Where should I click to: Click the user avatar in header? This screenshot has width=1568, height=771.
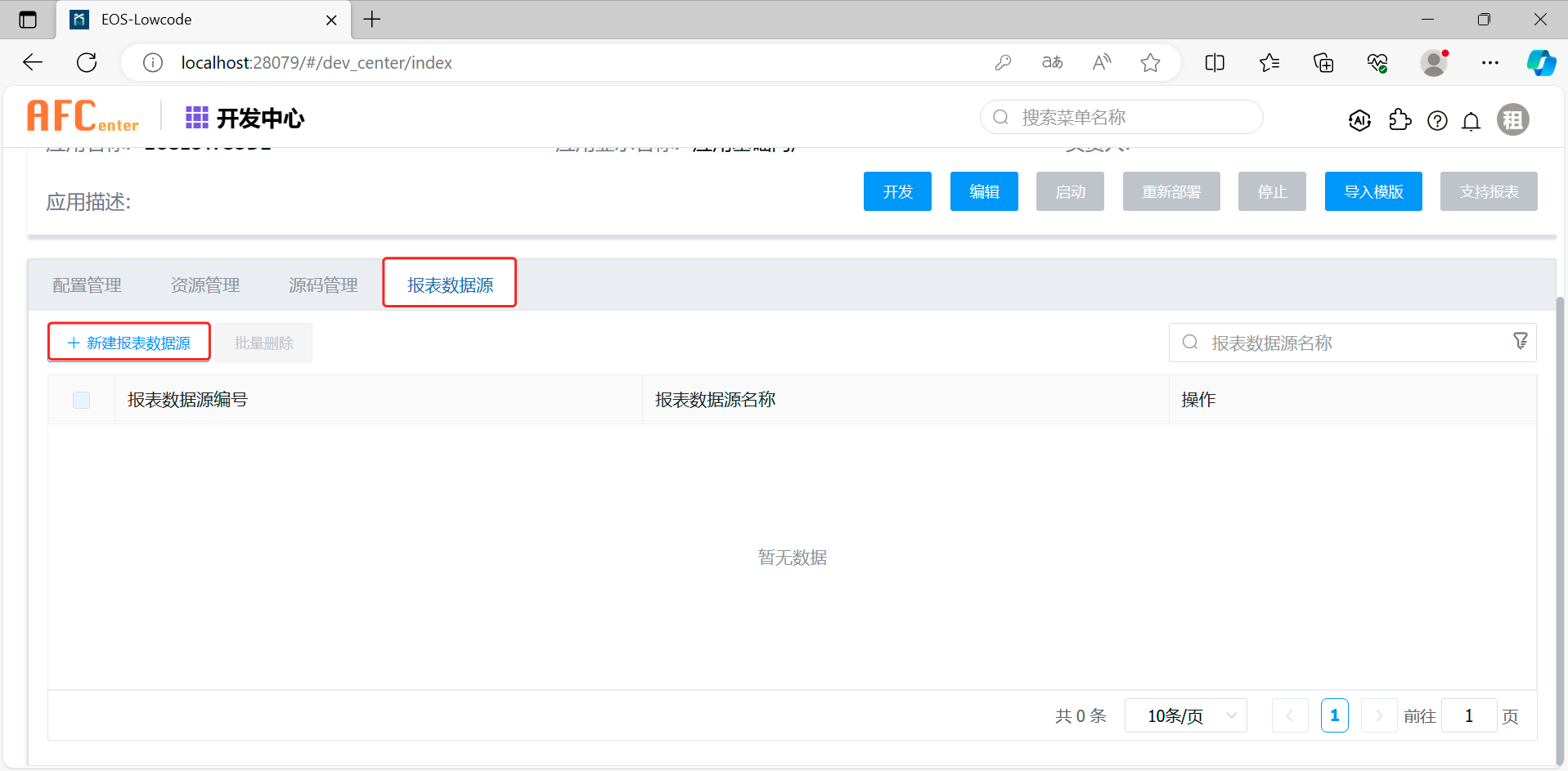[1512, 120]
